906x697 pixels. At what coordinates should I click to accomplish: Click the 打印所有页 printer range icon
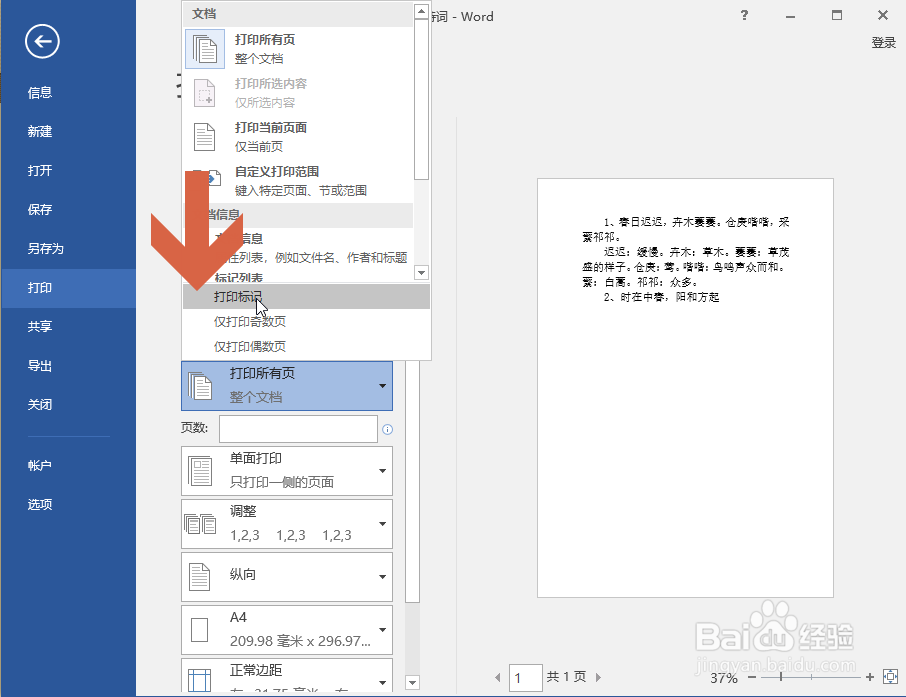(x=201, y=386)
